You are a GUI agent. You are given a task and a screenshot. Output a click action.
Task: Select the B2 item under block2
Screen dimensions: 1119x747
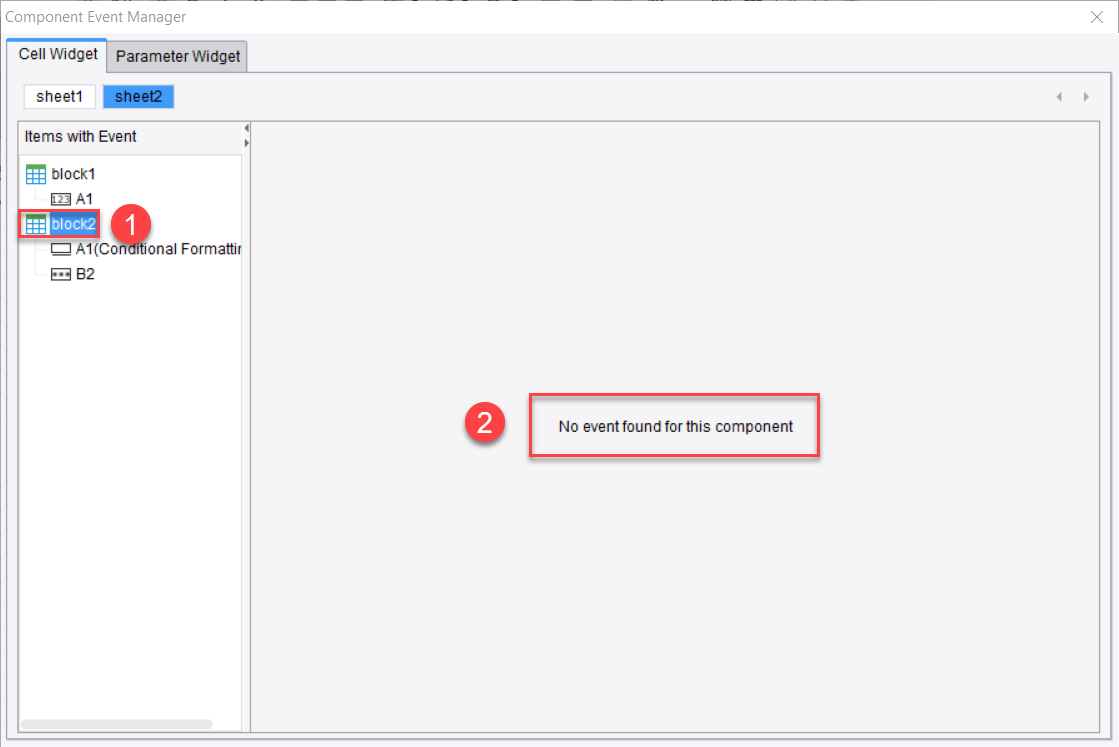(85, 274)
